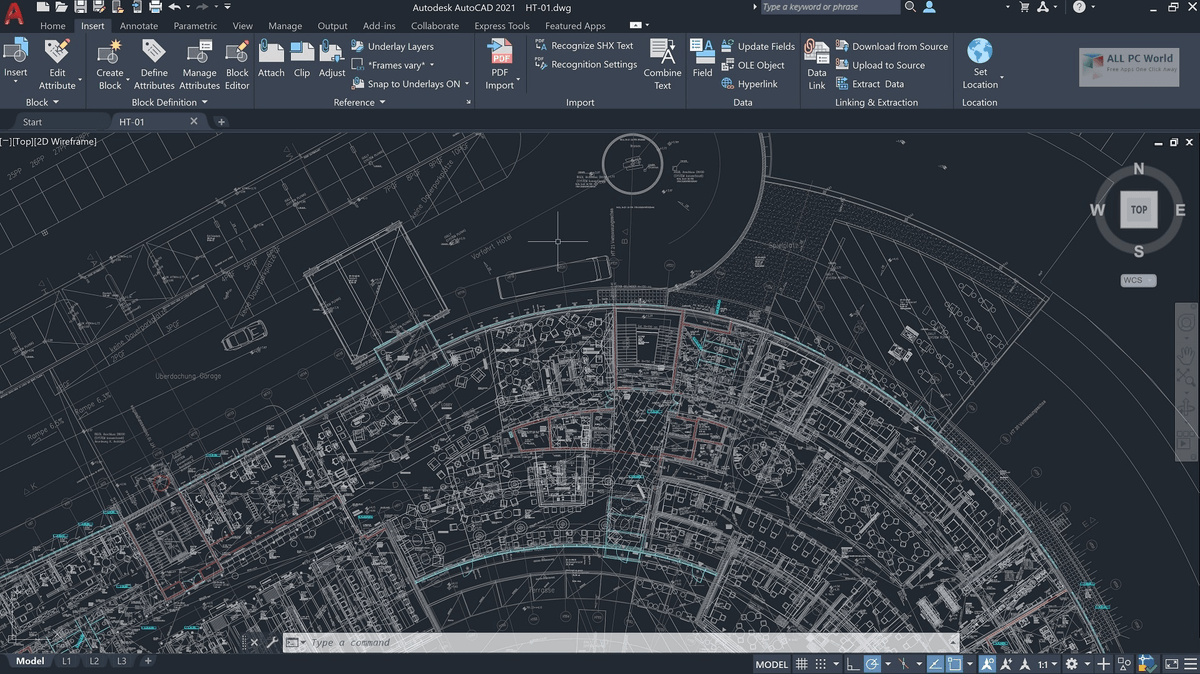Switch to the Annotate ribbon tab
The width and height of the screenshot is (1200, 674).
point(139,26)
